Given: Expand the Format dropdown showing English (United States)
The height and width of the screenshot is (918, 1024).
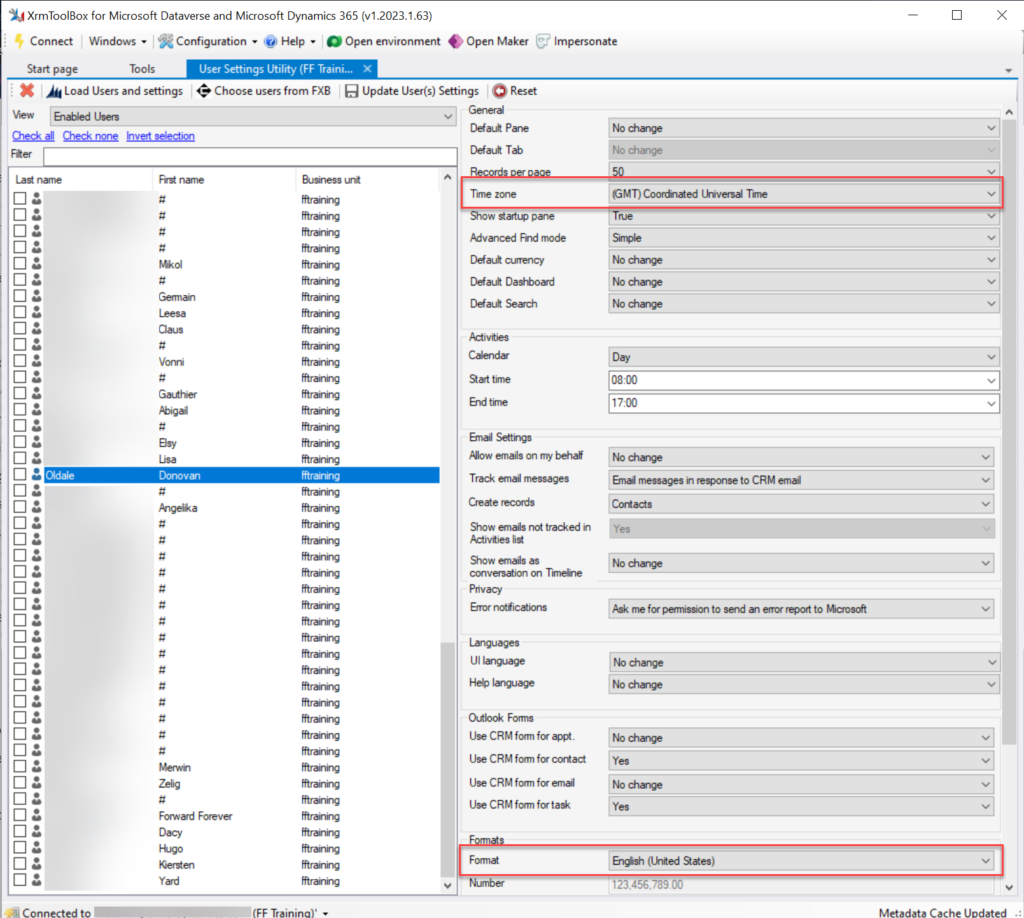Looking at the screenshot, I should pos(801,861).
